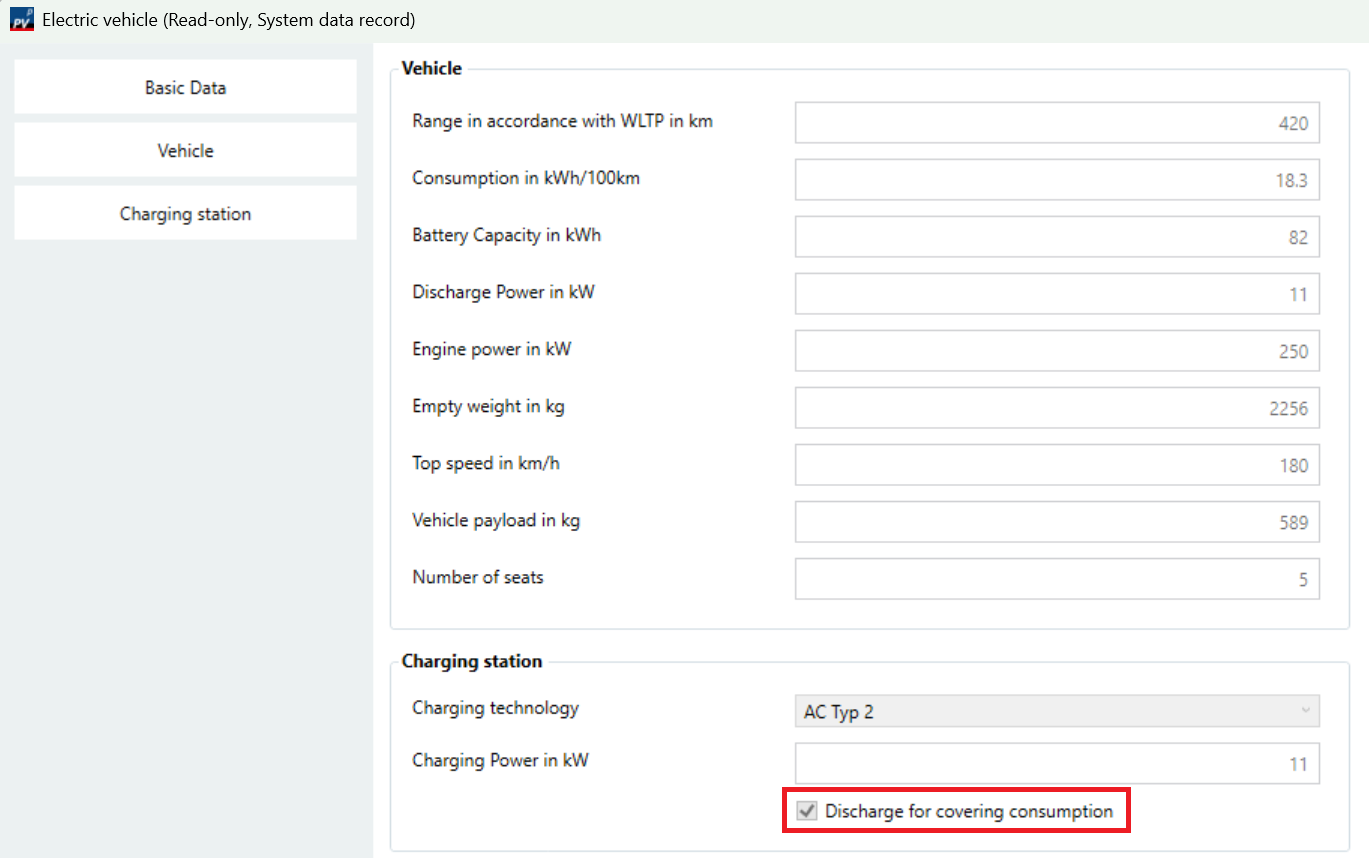Viewport: 1369px width, 858px height.
Task: Click the 'Discharge Power in kW' label
Action: pos(503,292)
